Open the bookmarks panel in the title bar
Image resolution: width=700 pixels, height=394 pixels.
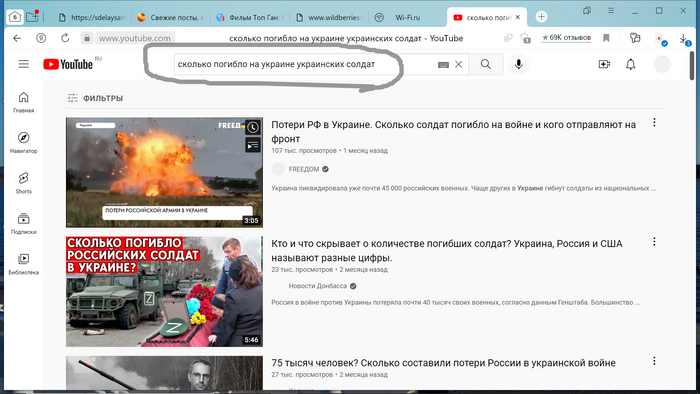[x=587, y=10]
